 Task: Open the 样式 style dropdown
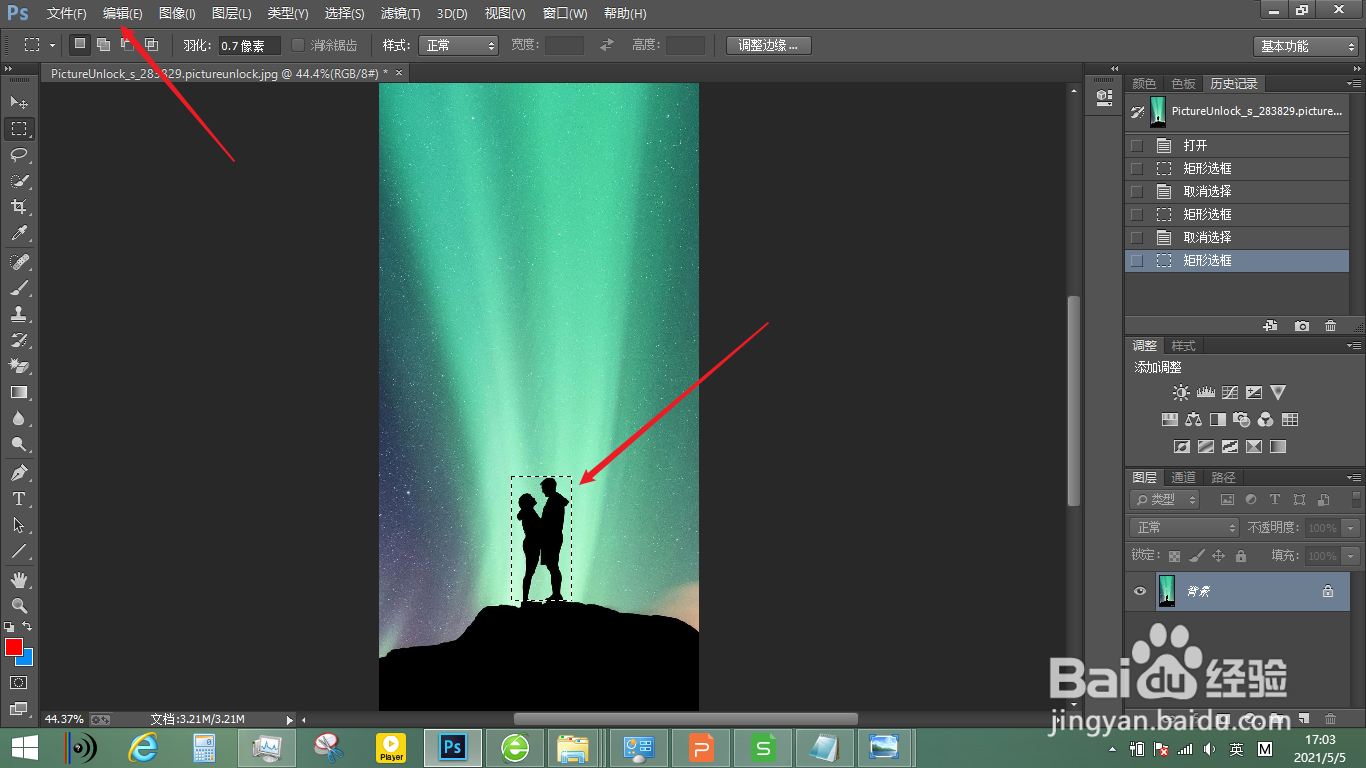(459, 45)
